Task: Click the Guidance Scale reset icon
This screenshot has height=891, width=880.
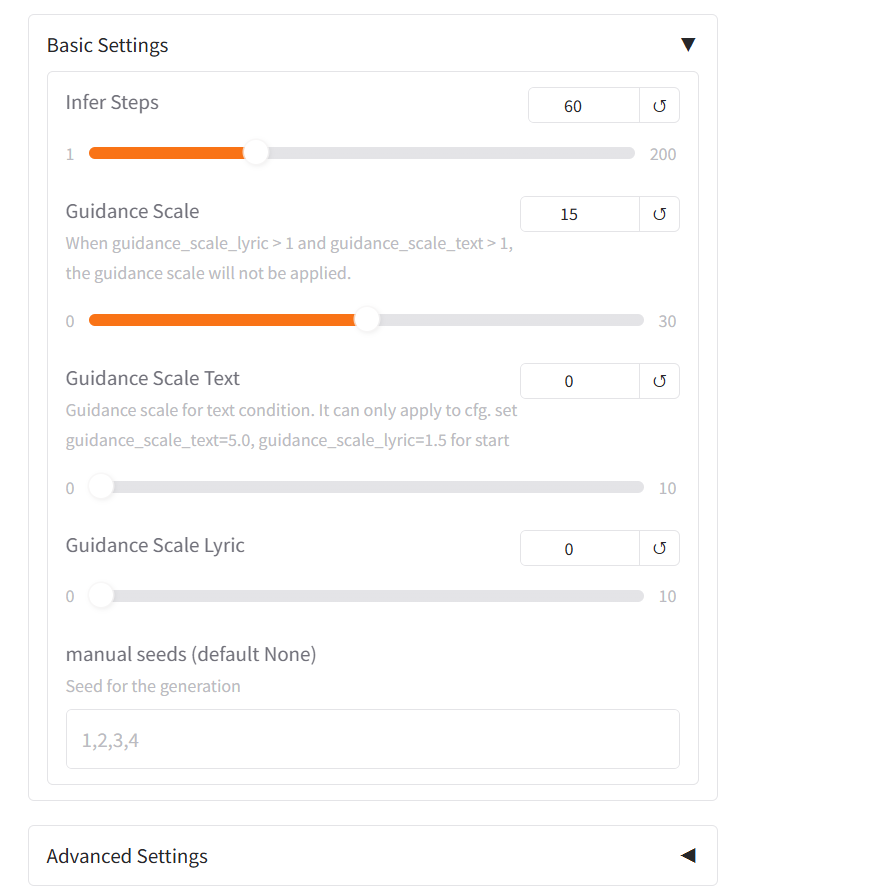Action: pyautogui.click(x=659, y=214)
